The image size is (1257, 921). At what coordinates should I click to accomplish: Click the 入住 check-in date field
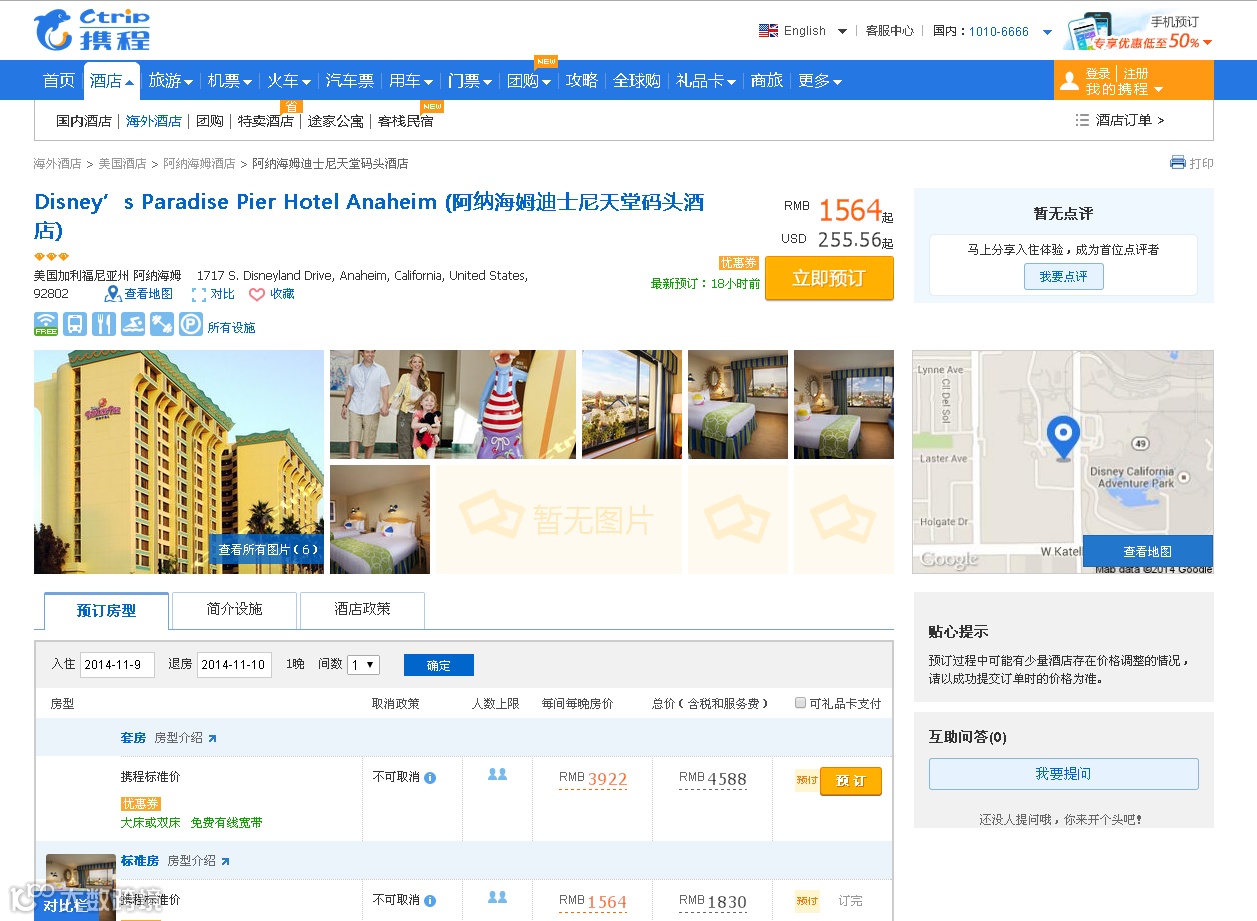[117, 665]
